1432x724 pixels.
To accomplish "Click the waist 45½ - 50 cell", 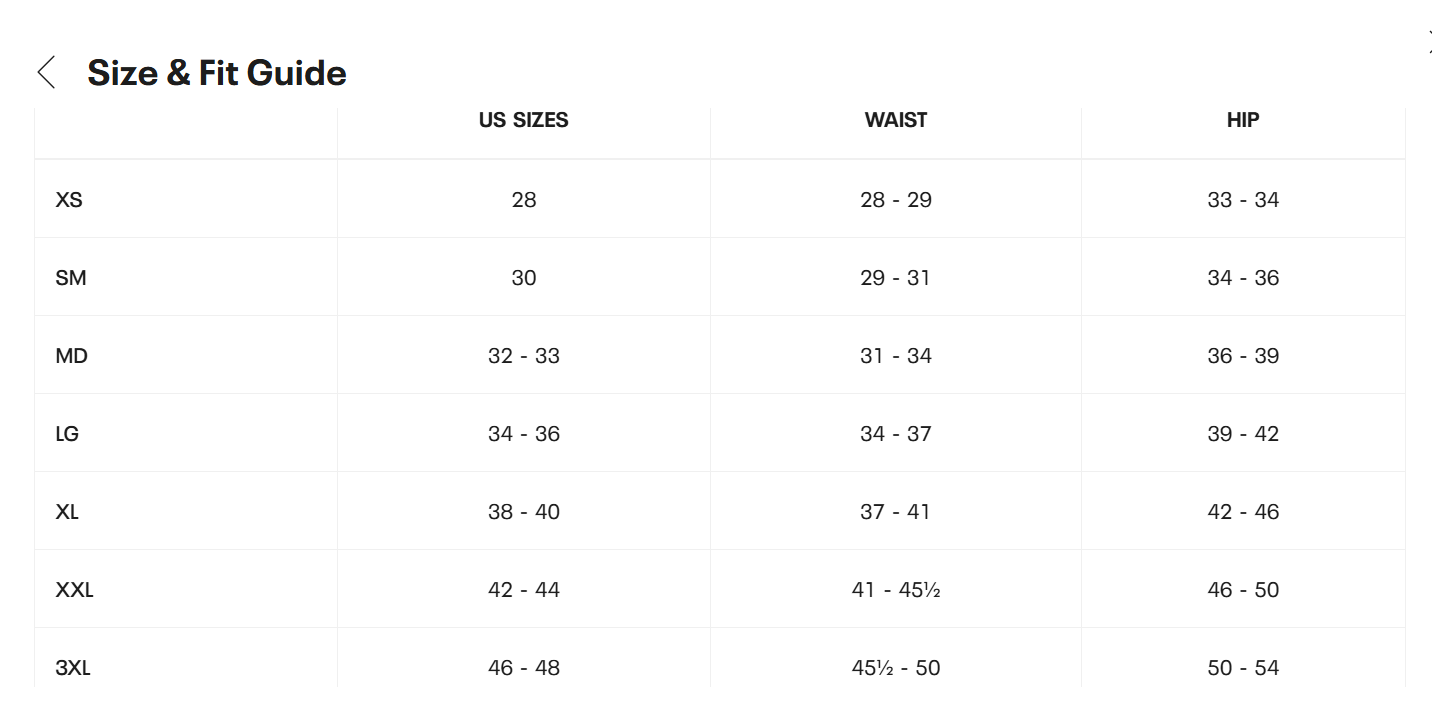I will pos(896,668).
